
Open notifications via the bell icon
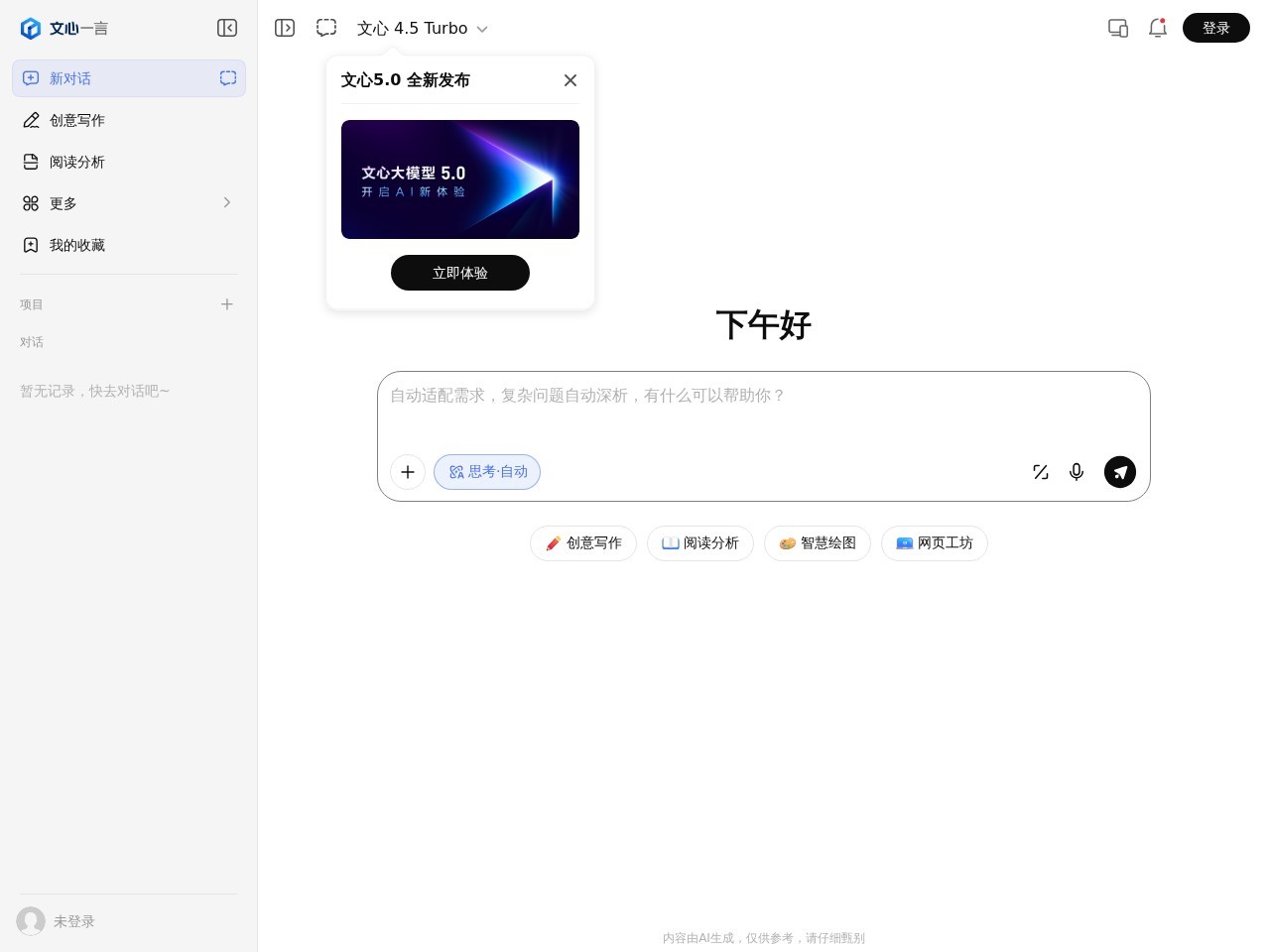click(x=1158, y=28)
